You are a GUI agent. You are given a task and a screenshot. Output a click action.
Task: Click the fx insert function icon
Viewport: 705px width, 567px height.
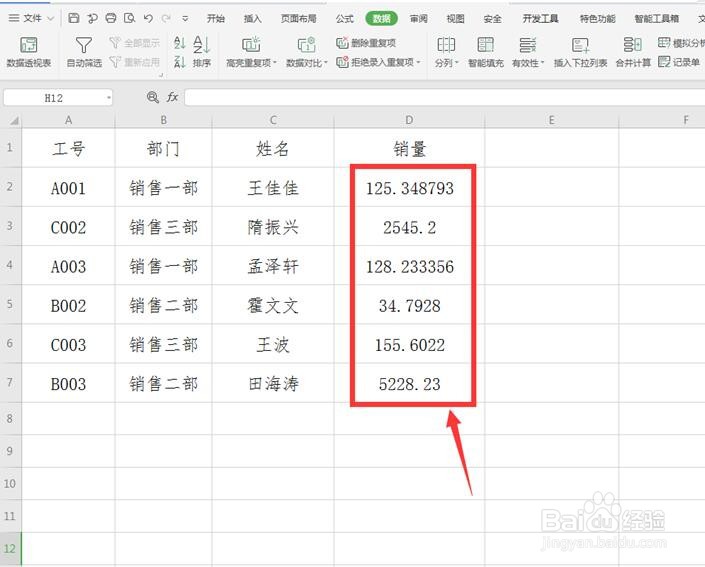click(173, 97)
